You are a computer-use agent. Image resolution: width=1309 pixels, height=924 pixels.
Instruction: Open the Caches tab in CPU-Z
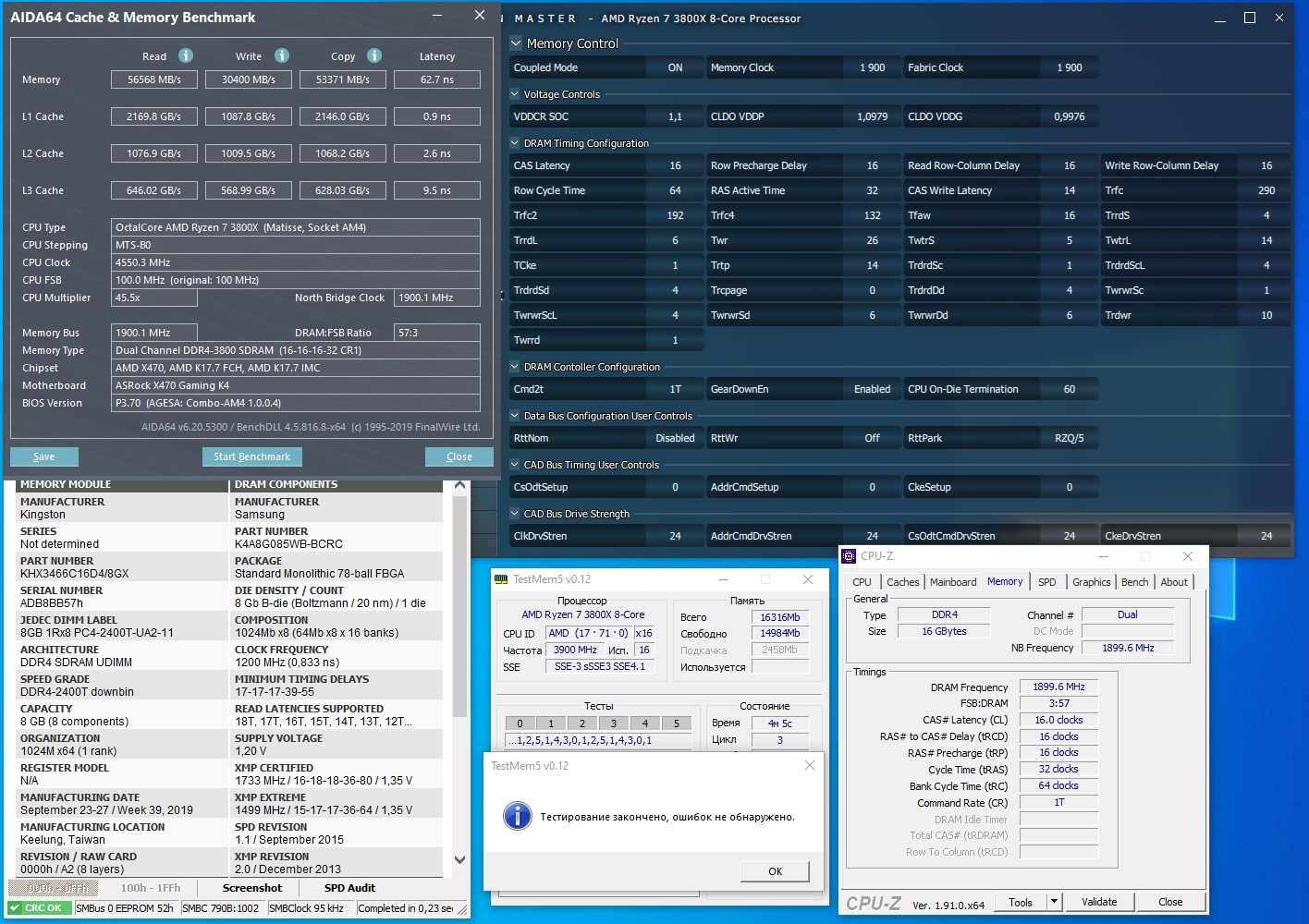coord(903,582)
